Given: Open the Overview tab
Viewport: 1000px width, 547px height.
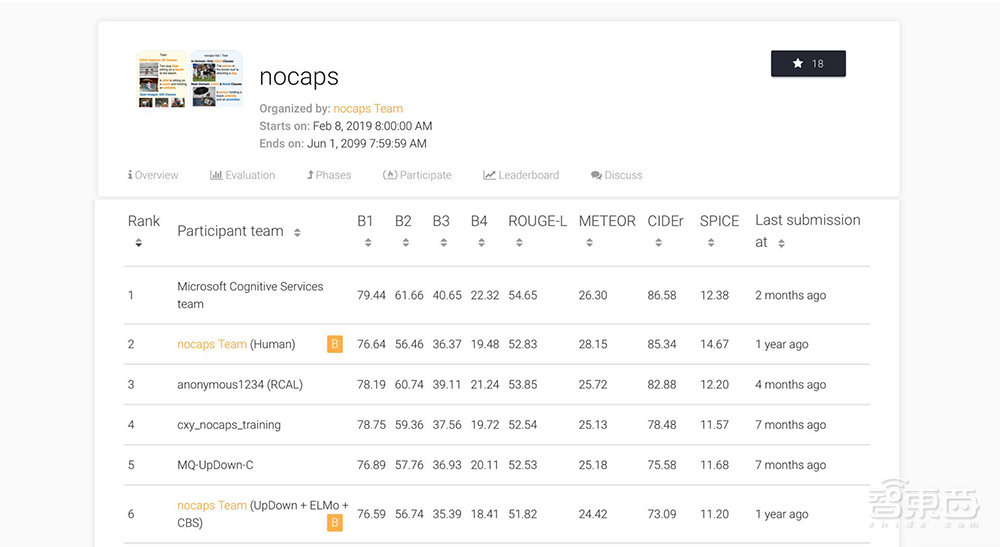Looking at the screenshot, I should click(153, 175).
